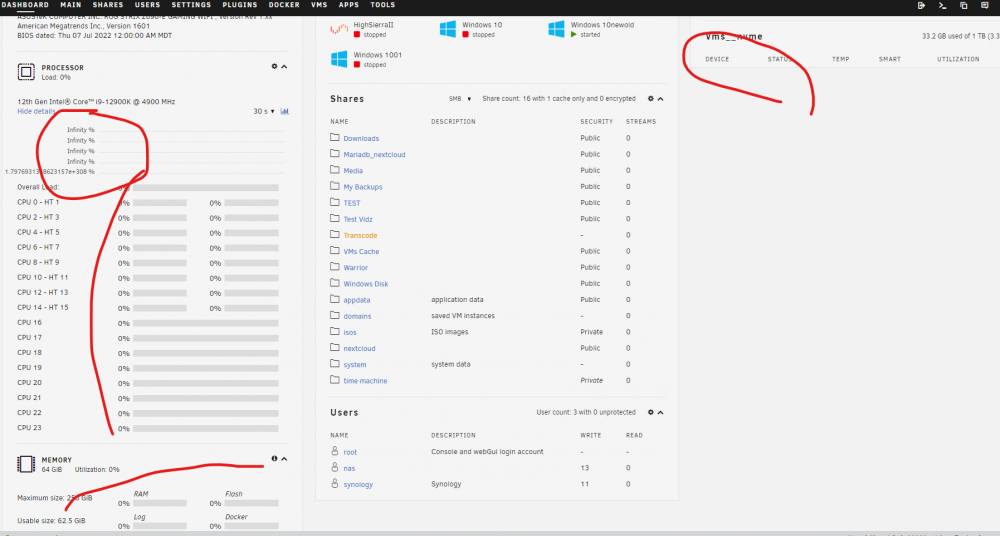Open the Settings menu tab

click(x=191, y=4)
